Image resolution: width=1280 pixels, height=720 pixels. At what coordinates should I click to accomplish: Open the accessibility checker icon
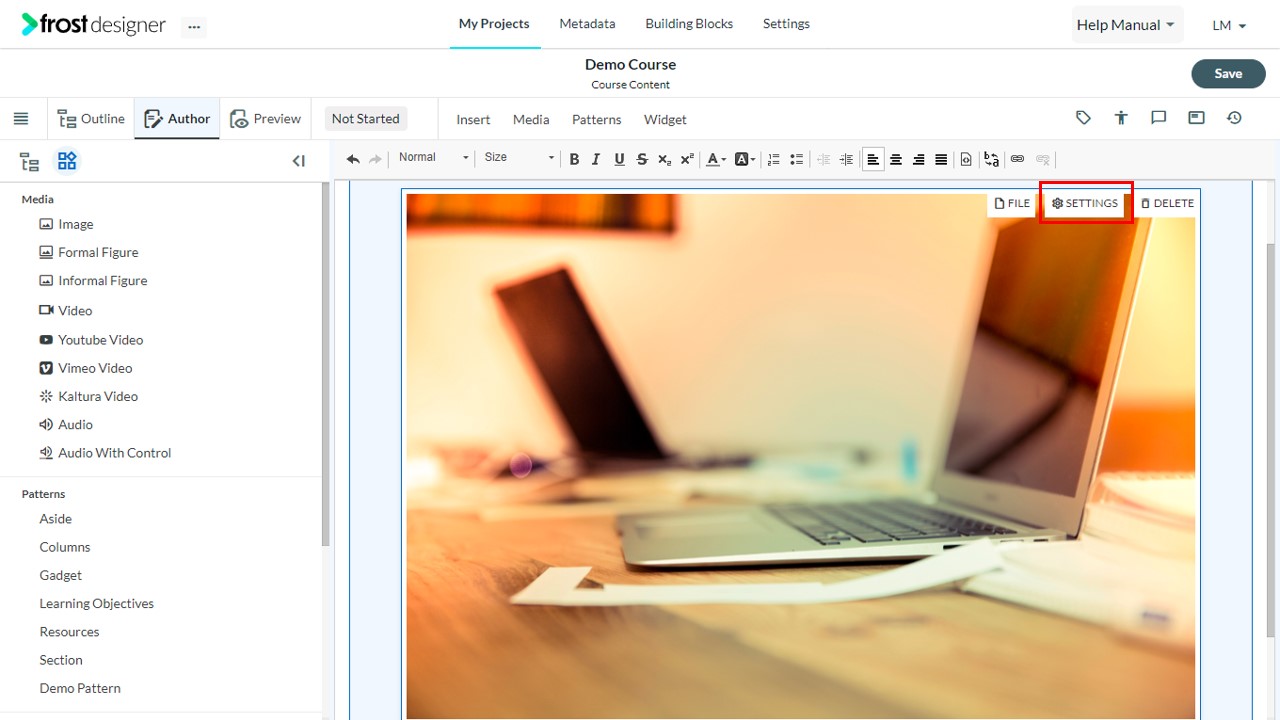(1121, 118)
